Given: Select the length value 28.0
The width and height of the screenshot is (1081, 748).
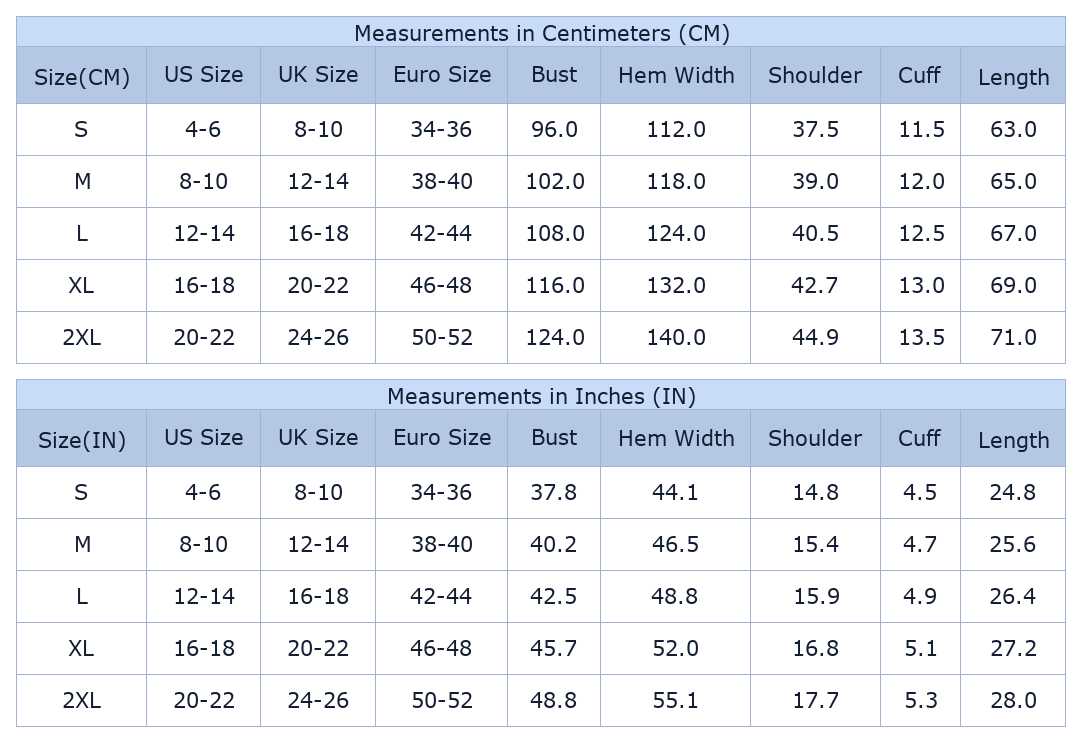Looking at the screenshot, I should (1013, 701).
